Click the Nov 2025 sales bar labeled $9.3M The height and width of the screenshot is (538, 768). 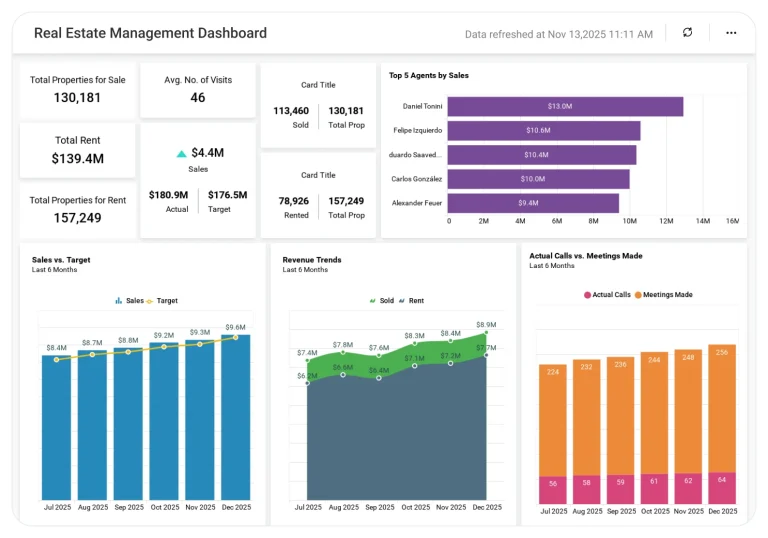199,420
